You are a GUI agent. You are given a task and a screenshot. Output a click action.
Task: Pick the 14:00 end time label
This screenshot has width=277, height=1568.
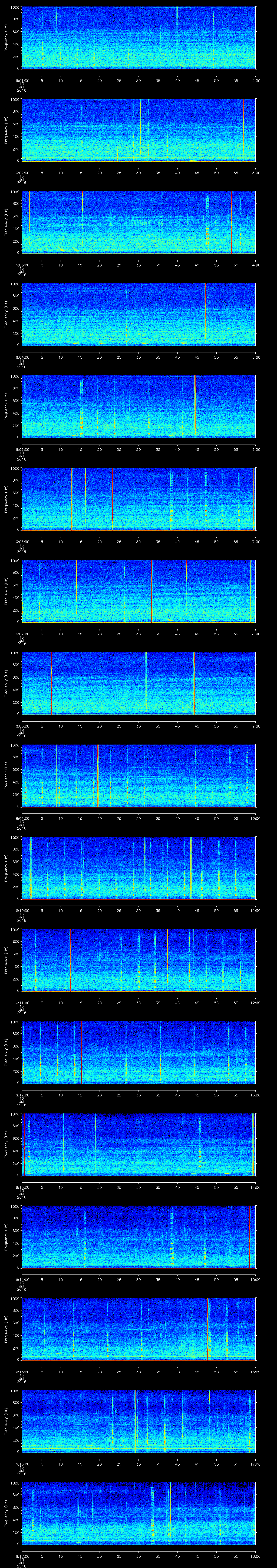coord(255,1187)
